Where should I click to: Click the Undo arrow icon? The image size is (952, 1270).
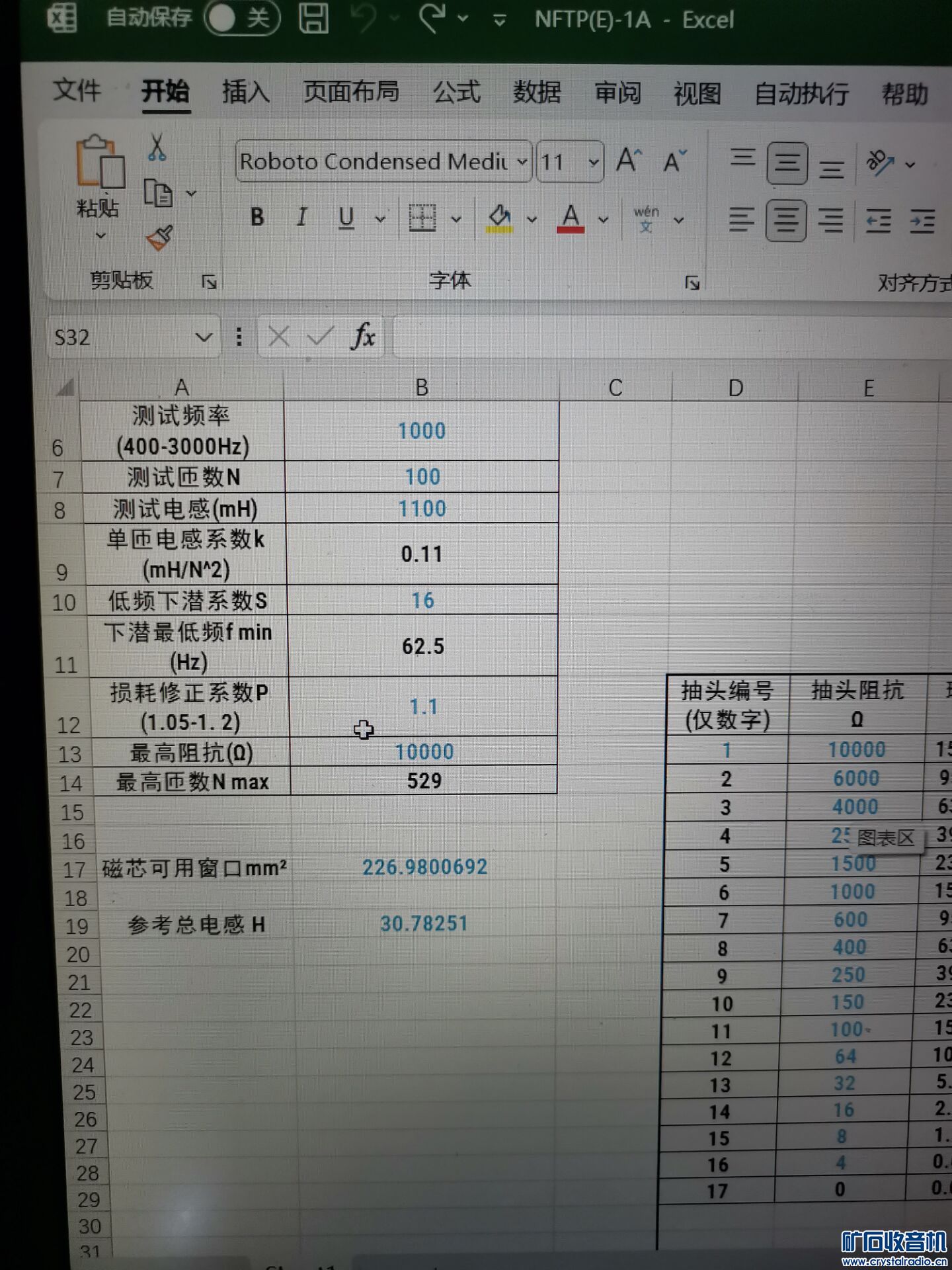pyautogui.click(x=366, y=18)
